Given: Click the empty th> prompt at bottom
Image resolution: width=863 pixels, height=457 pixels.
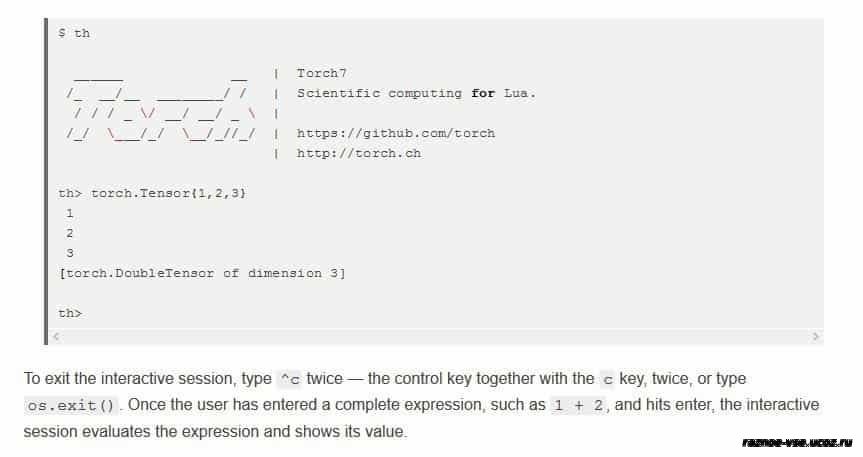Looking at the screenshot, I should tap(70, 313).
